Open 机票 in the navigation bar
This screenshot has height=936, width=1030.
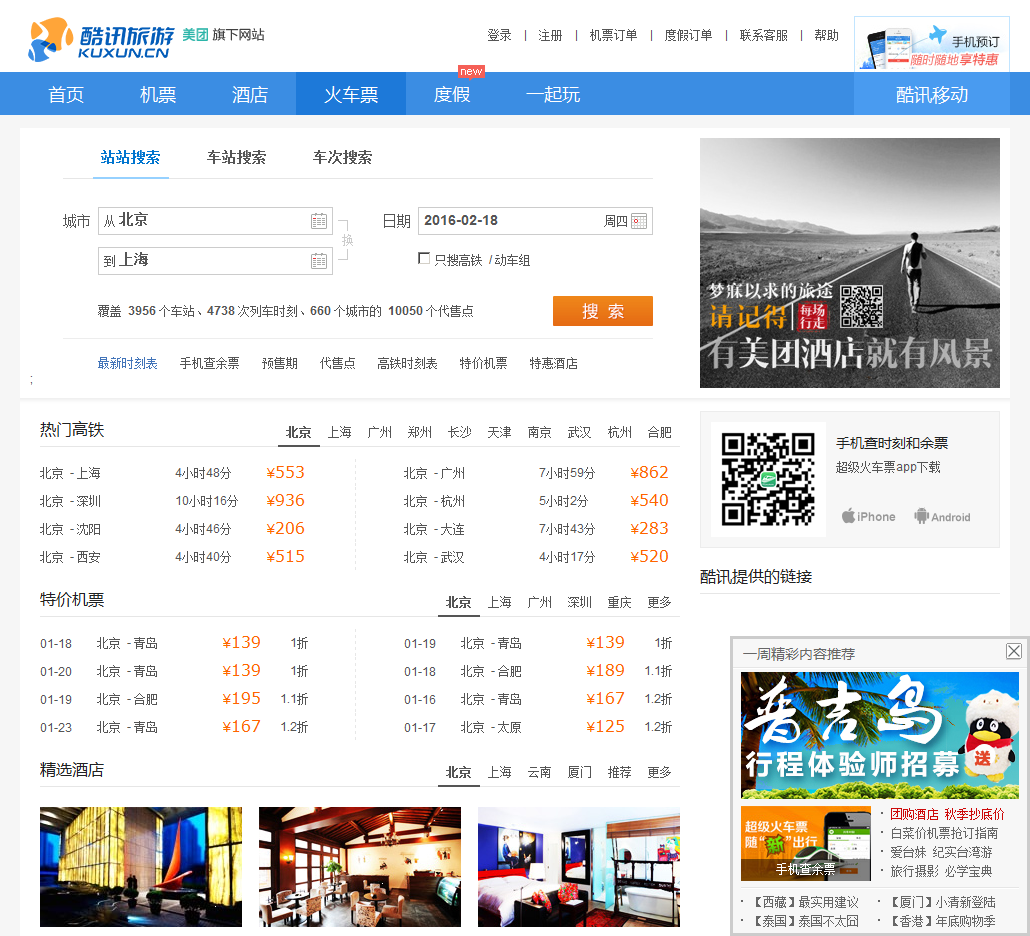pos(158,95)
